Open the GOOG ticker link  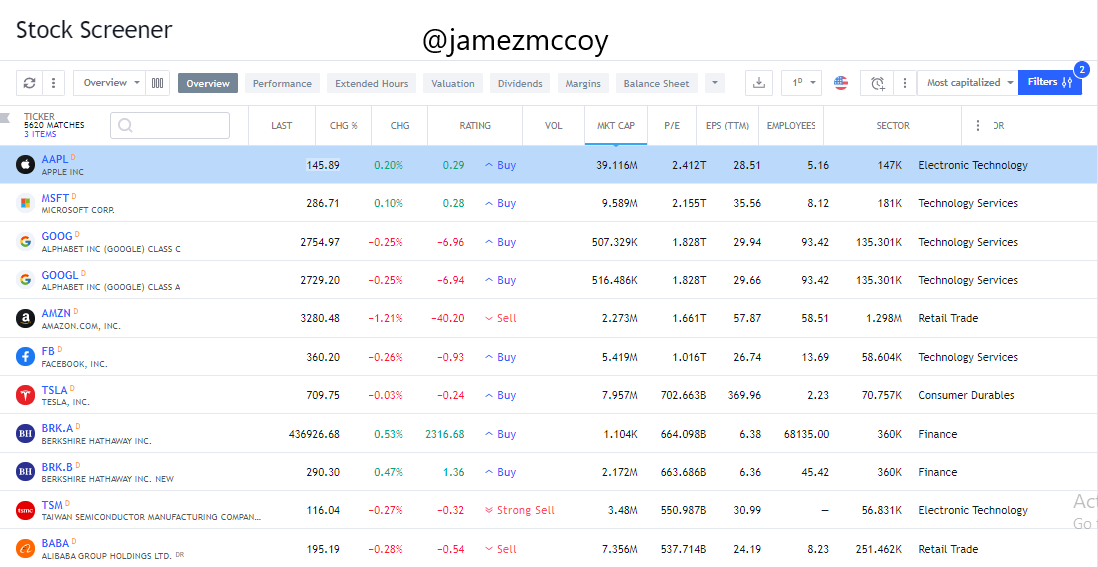[57, 236]
